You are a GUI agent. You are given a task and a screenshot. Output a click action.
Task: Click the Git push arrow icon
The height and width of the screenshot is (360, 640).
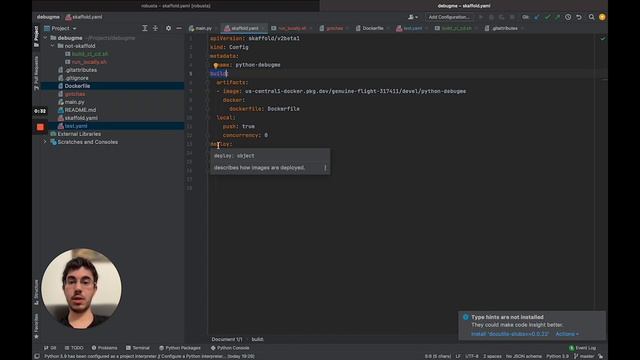[557, 17]
